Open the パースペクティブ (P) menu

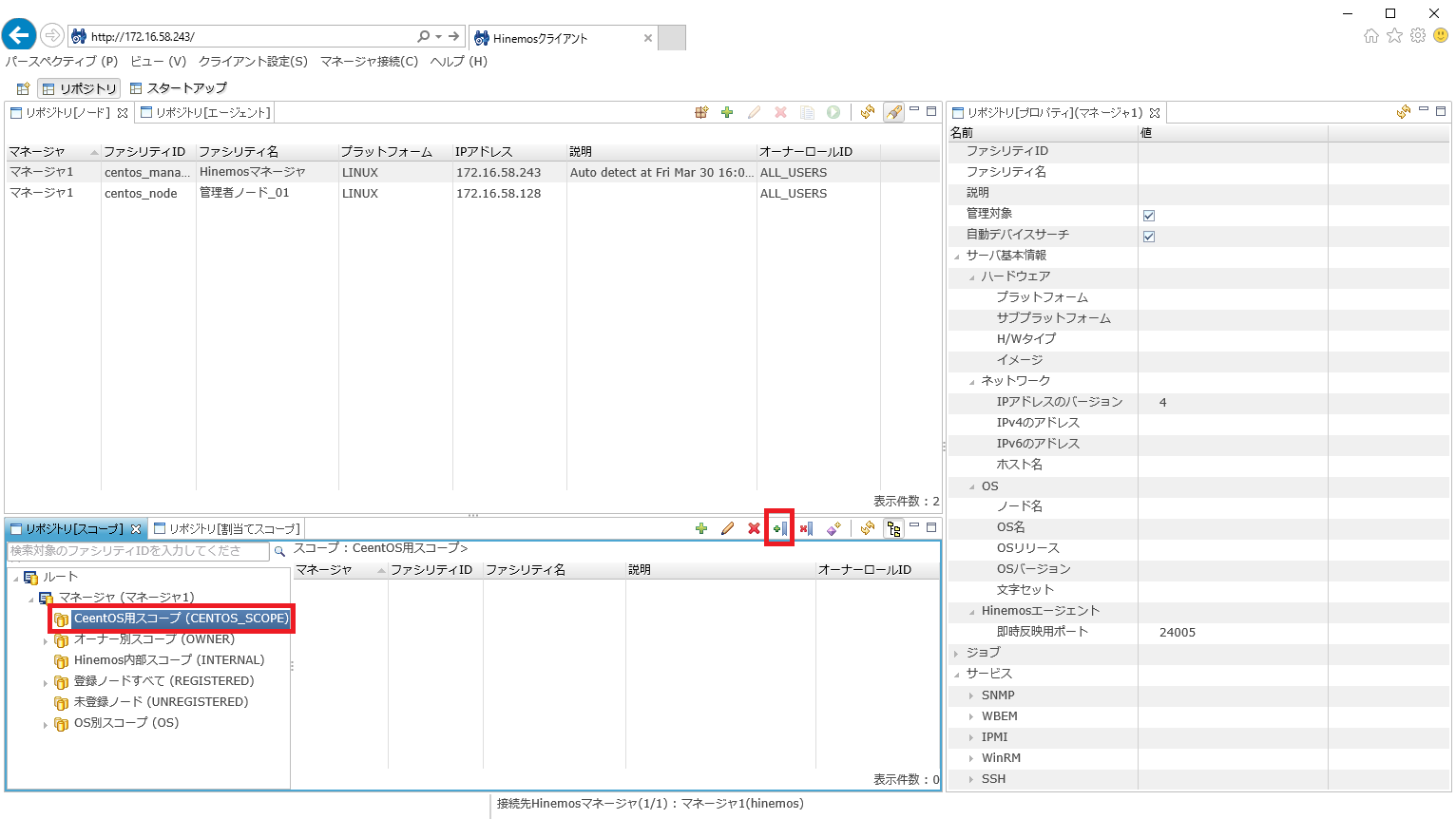62,61
